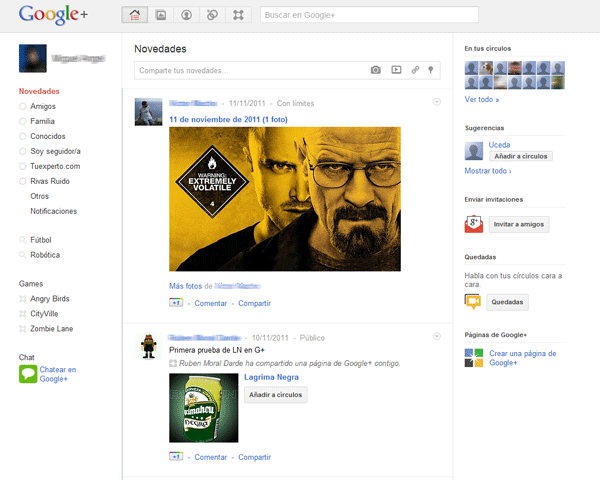Screen dimensions: 600x480
Task: Add Lagrima Negra to circles
Action: tap(276, 395)
